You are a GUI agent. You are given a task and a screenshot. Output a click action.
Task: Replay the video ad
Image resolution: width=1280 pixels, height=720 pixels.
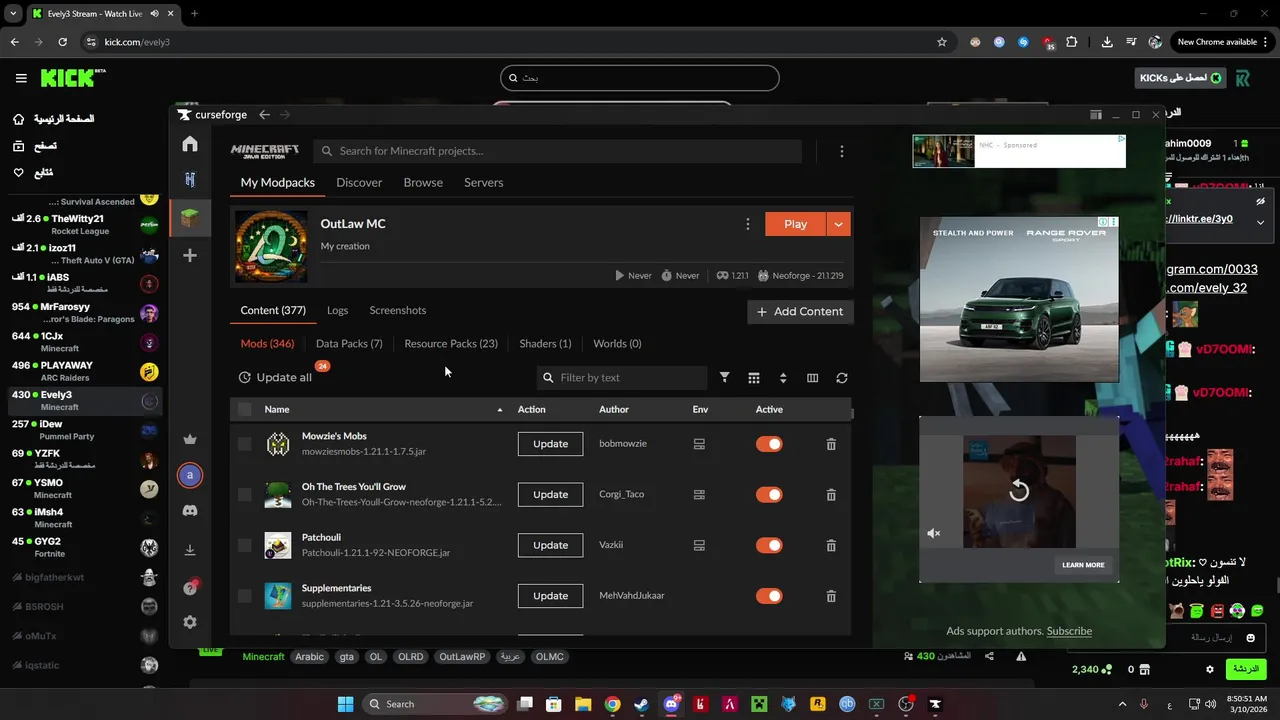[x=1019, y=491]
